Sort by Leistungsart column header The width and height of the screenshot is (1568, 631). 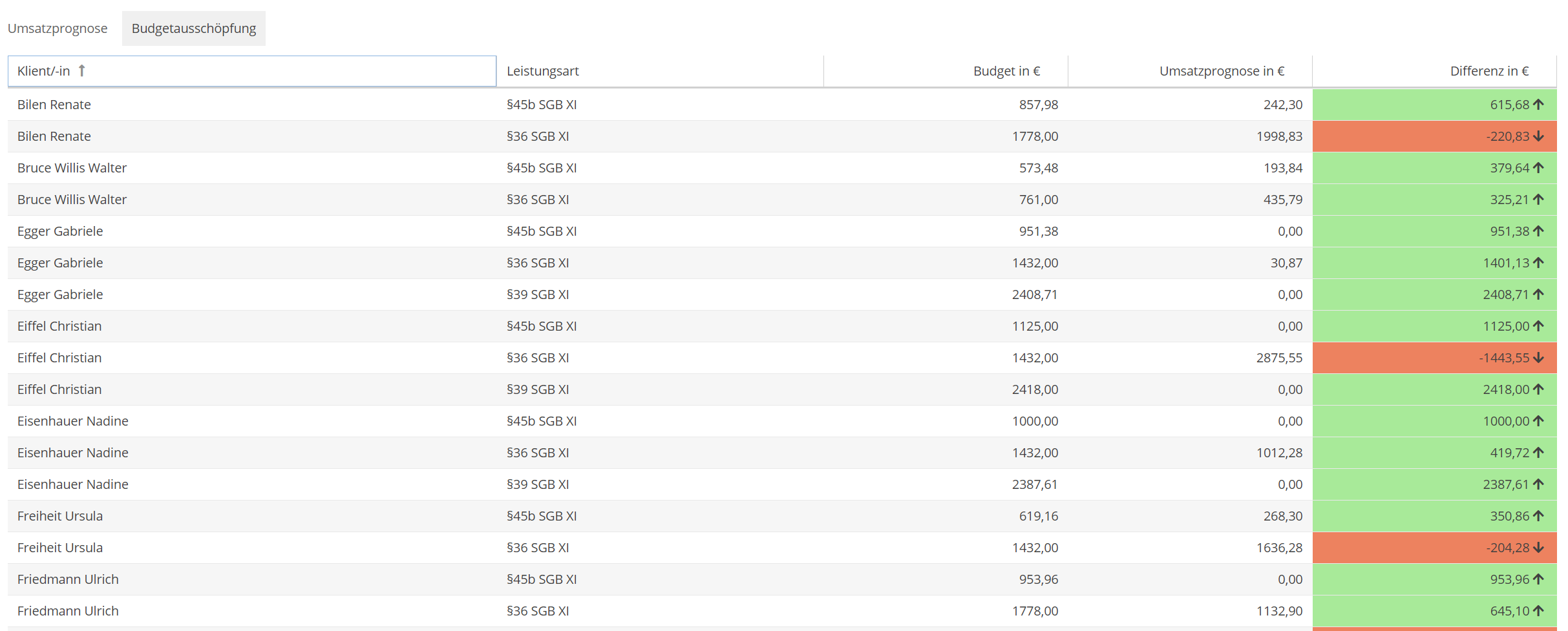(542, 71)
